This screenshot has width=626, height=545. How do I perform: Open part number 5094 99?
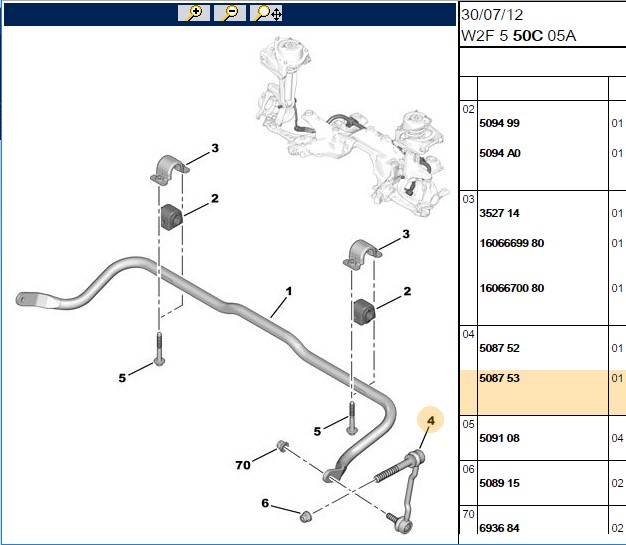[499, 123]
